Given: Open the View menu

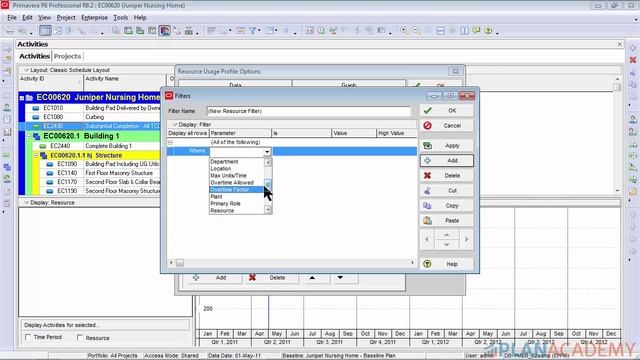Looking at the screenshot, I should 44,18.
